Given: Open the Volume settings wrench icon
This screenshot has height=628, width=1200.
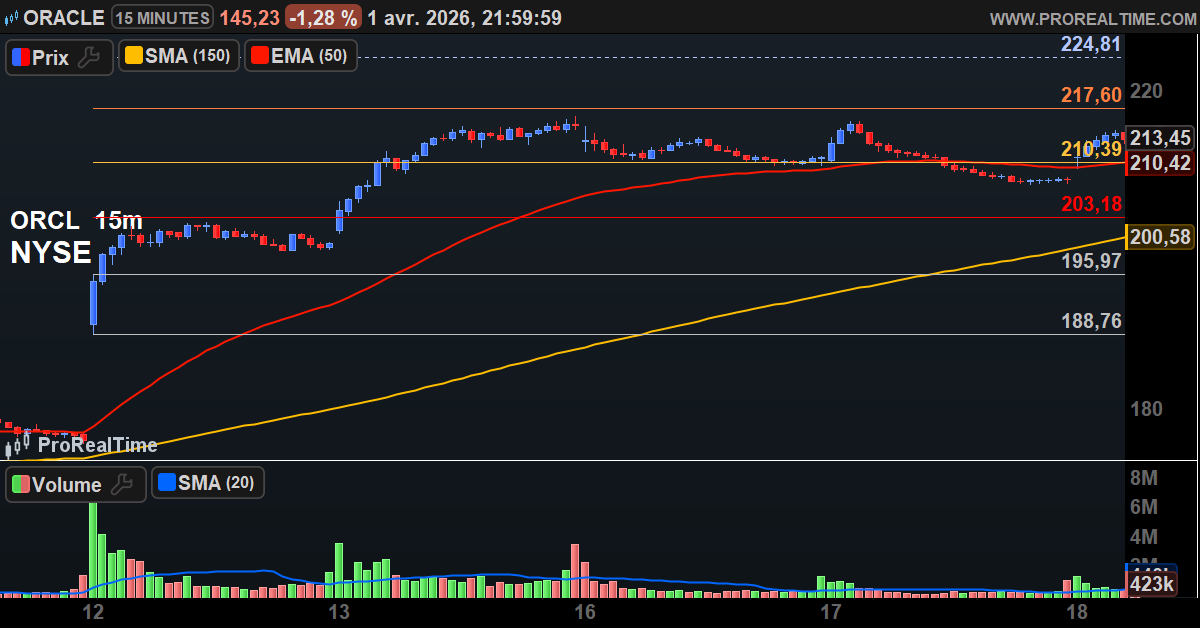Looking at the screenshot, I should click(120, 484).
